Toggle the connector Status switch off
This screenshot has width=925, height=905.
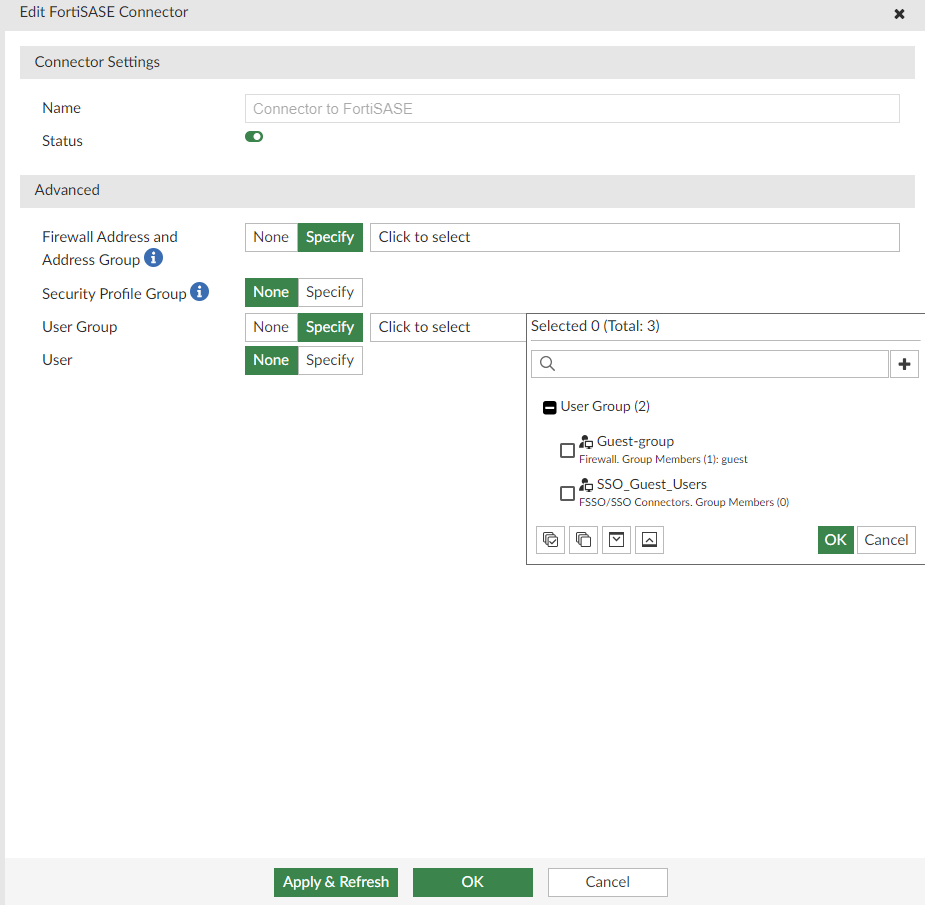(x=253, y=136)
